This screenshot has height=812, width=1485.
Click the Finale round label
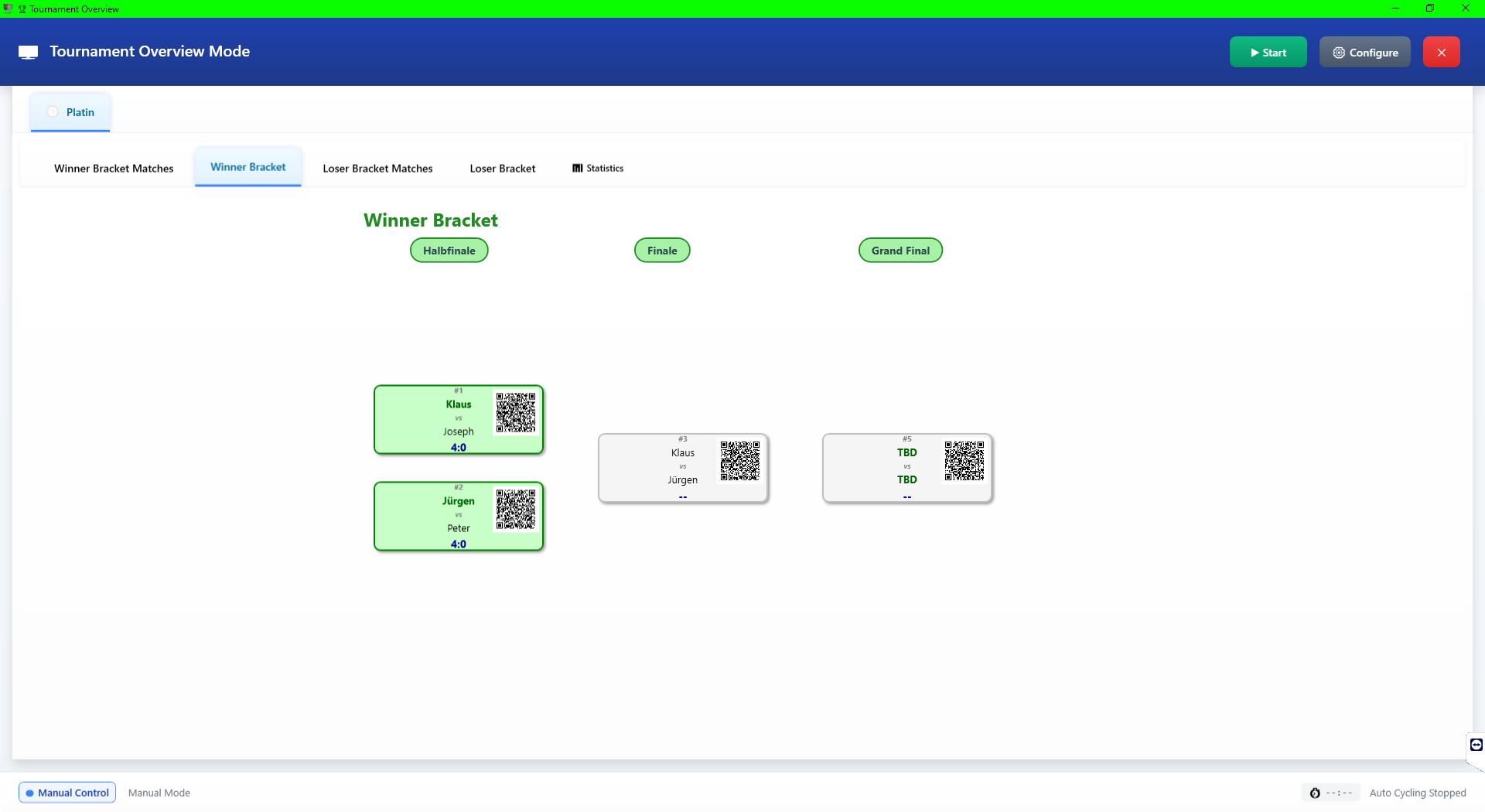coord(662,251)
